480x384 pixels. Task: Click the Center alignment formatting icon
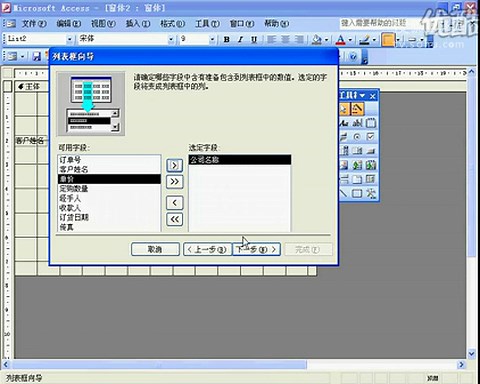coord(285,40)
